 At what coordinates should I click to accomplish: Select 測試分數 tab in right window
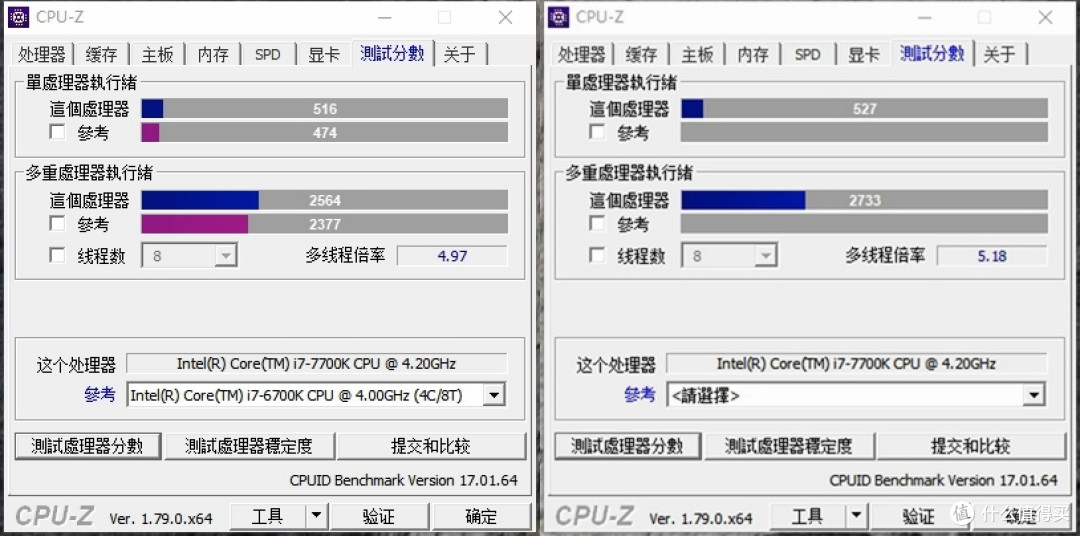[933, 53]
